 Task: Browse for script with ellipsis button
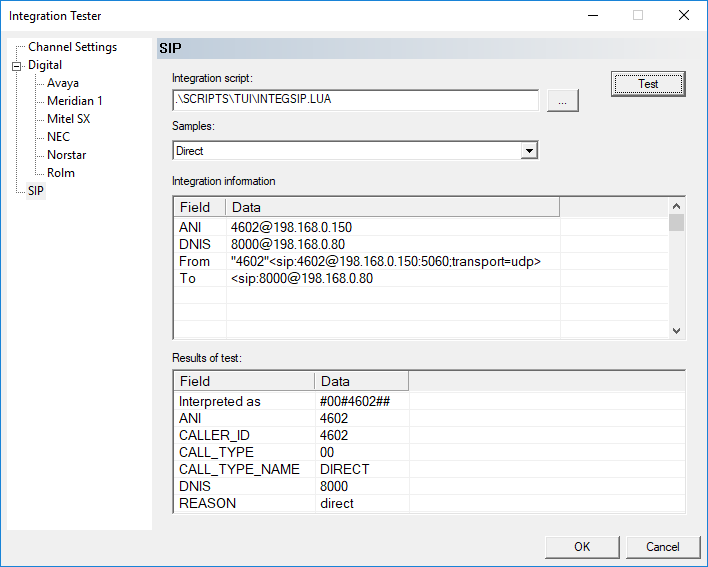(x=562, y=101)
